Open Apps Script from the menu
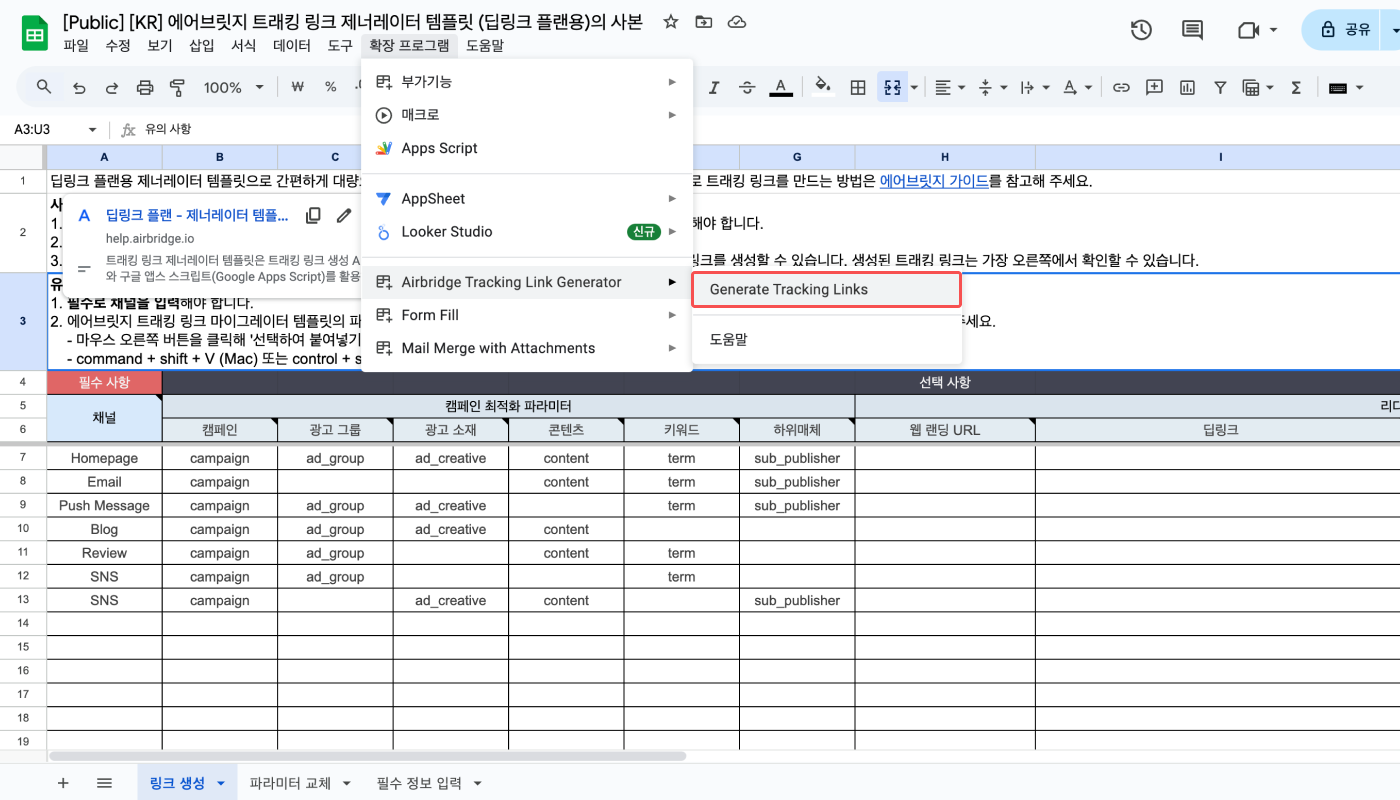The image size is (1400, 800). (x=527, y=148)
